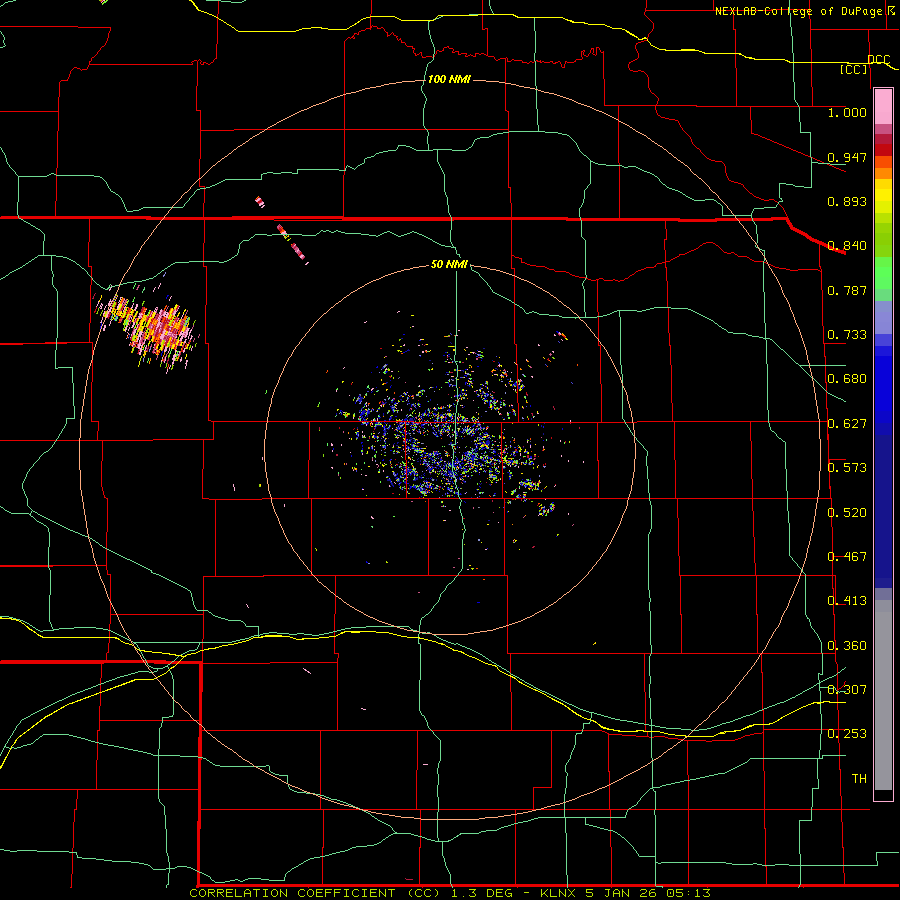
Task: Pick the orange swatch in the color scale
Action: (883, 173)
